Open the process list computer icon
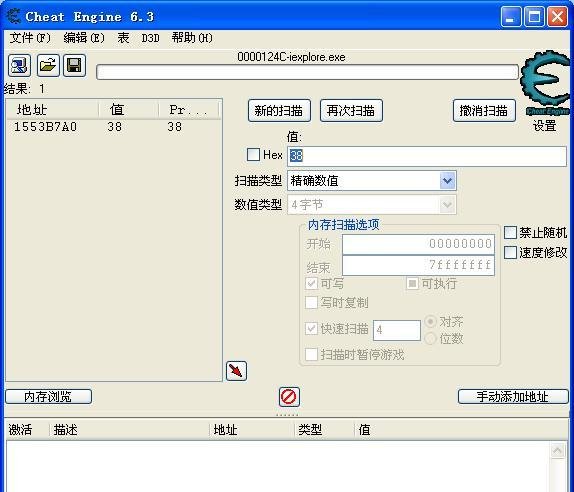Screen dimensions: 574x492 tap(19, 66)
